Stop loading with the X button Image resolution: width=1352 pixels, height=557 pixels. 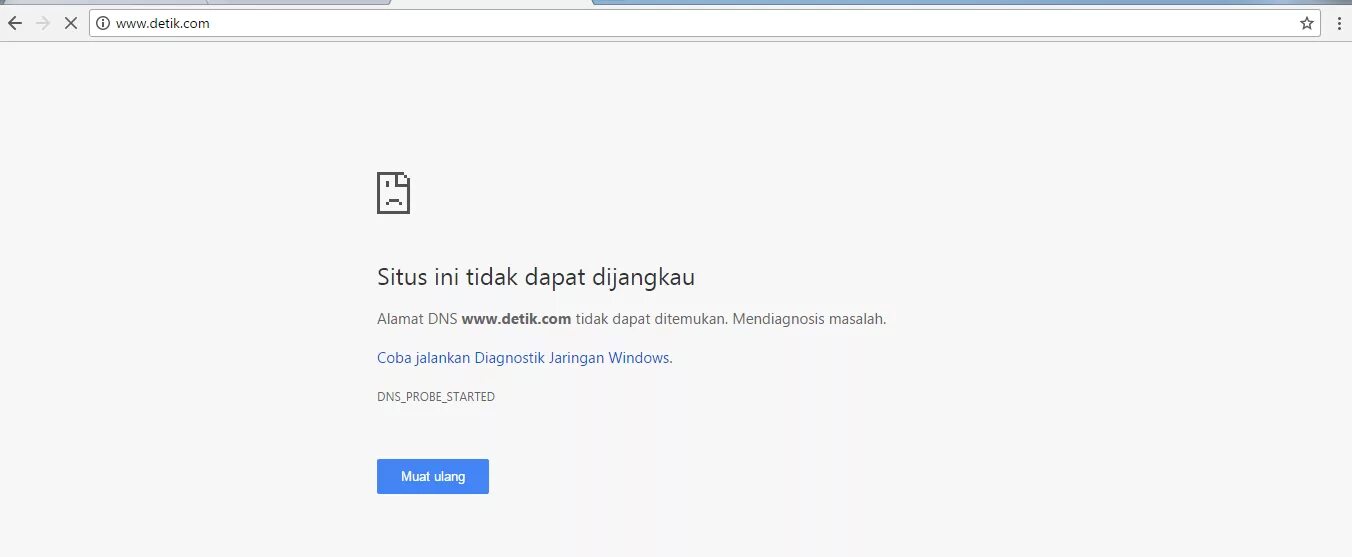(70, 23)
